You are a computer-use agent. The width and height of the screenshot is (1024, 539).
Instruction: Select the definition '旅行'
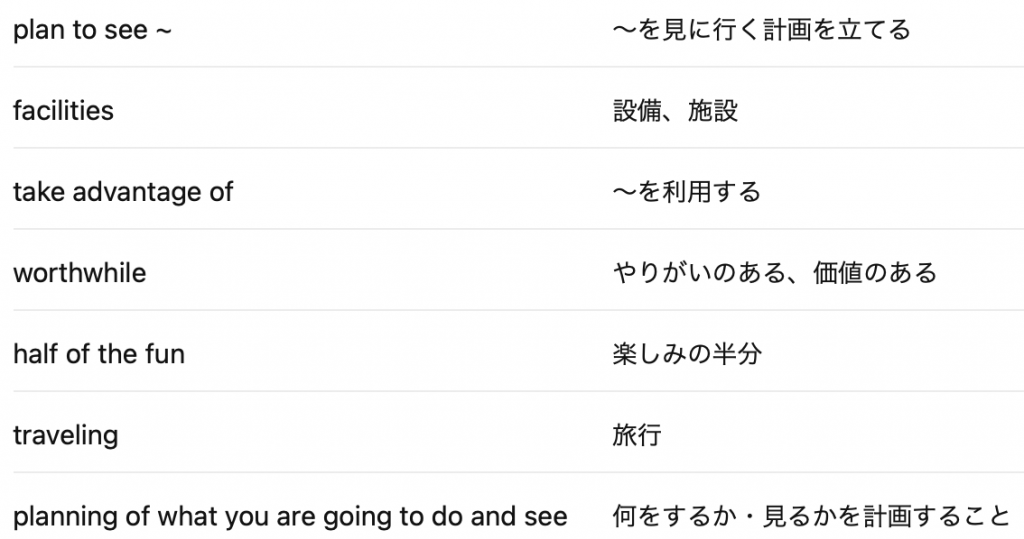click(637, 435)
